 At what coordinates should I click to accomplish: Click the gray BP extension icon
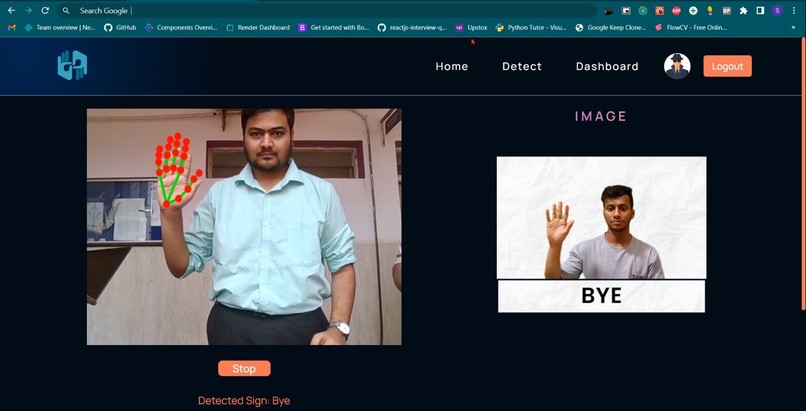[x=726, y=11]
